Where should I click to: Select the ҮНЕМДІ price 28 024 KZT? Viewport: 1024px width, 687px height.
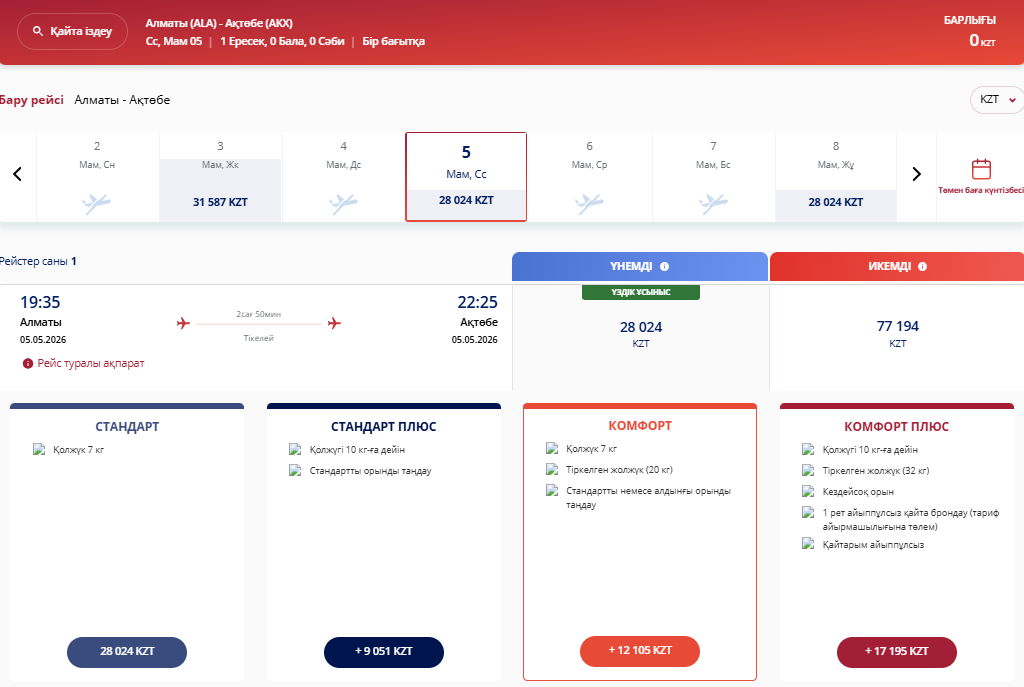point(640,333)
